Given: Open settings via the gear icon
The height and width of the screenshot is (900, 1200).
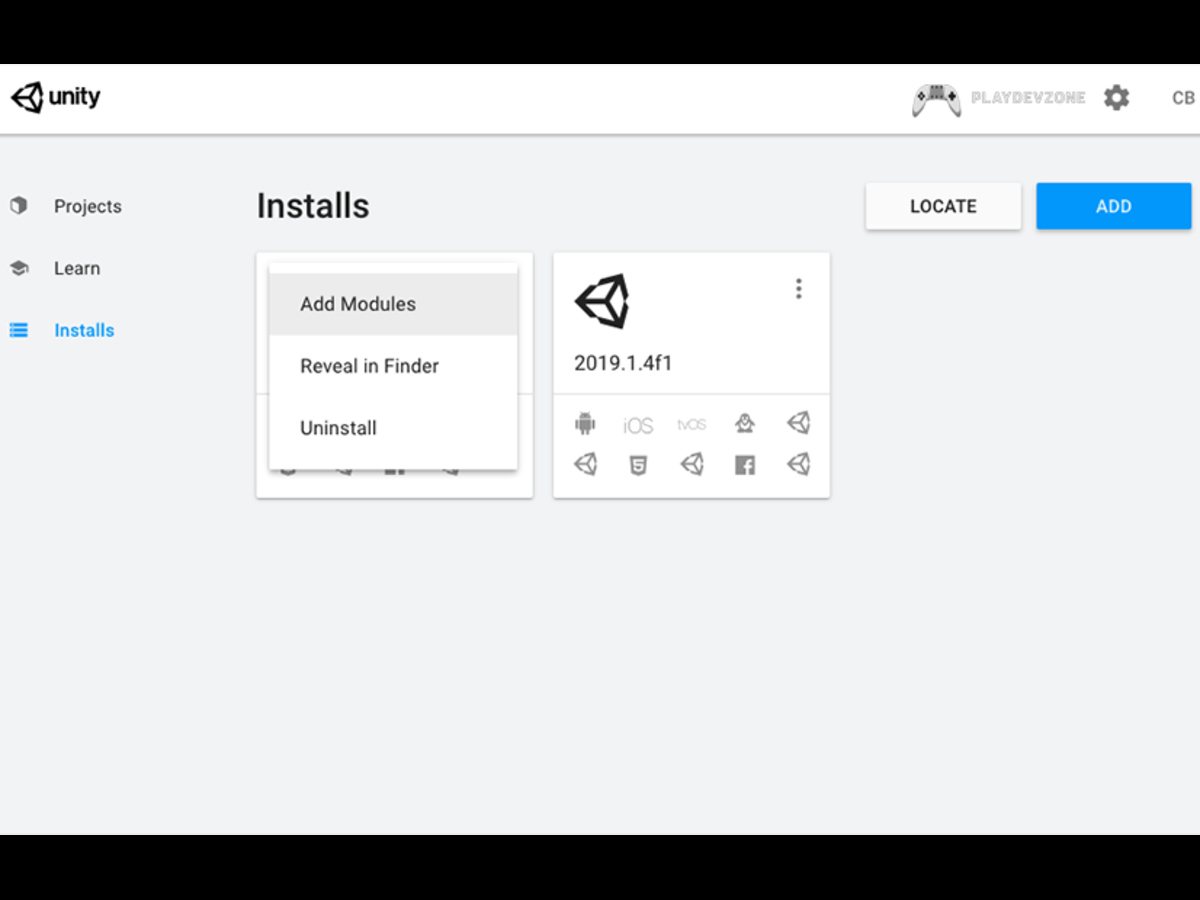Looking at the screenshot, I should pos(1116,98).
